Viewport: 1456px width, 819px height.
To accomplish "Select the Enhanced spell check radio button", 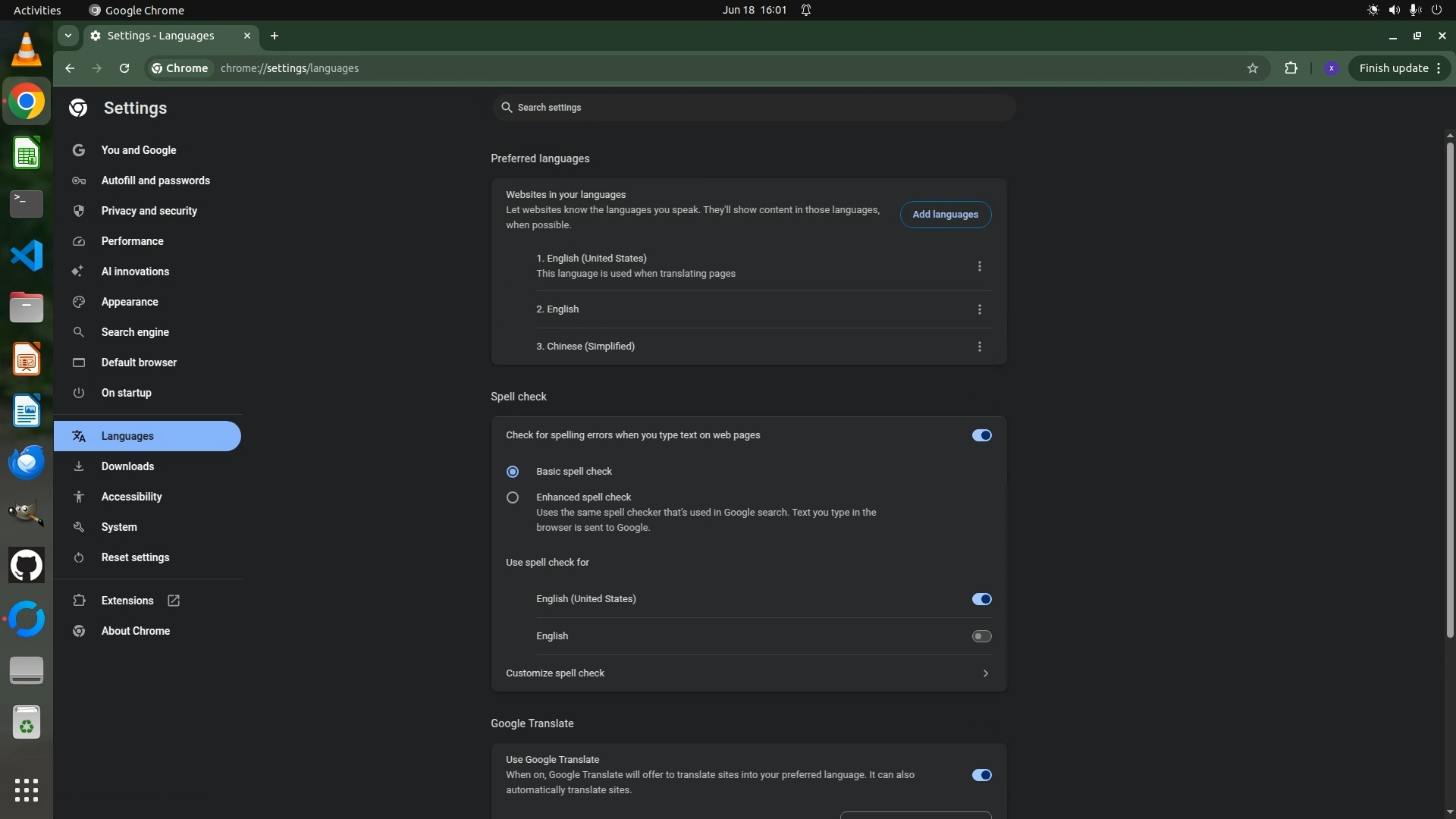I will 513,497.
